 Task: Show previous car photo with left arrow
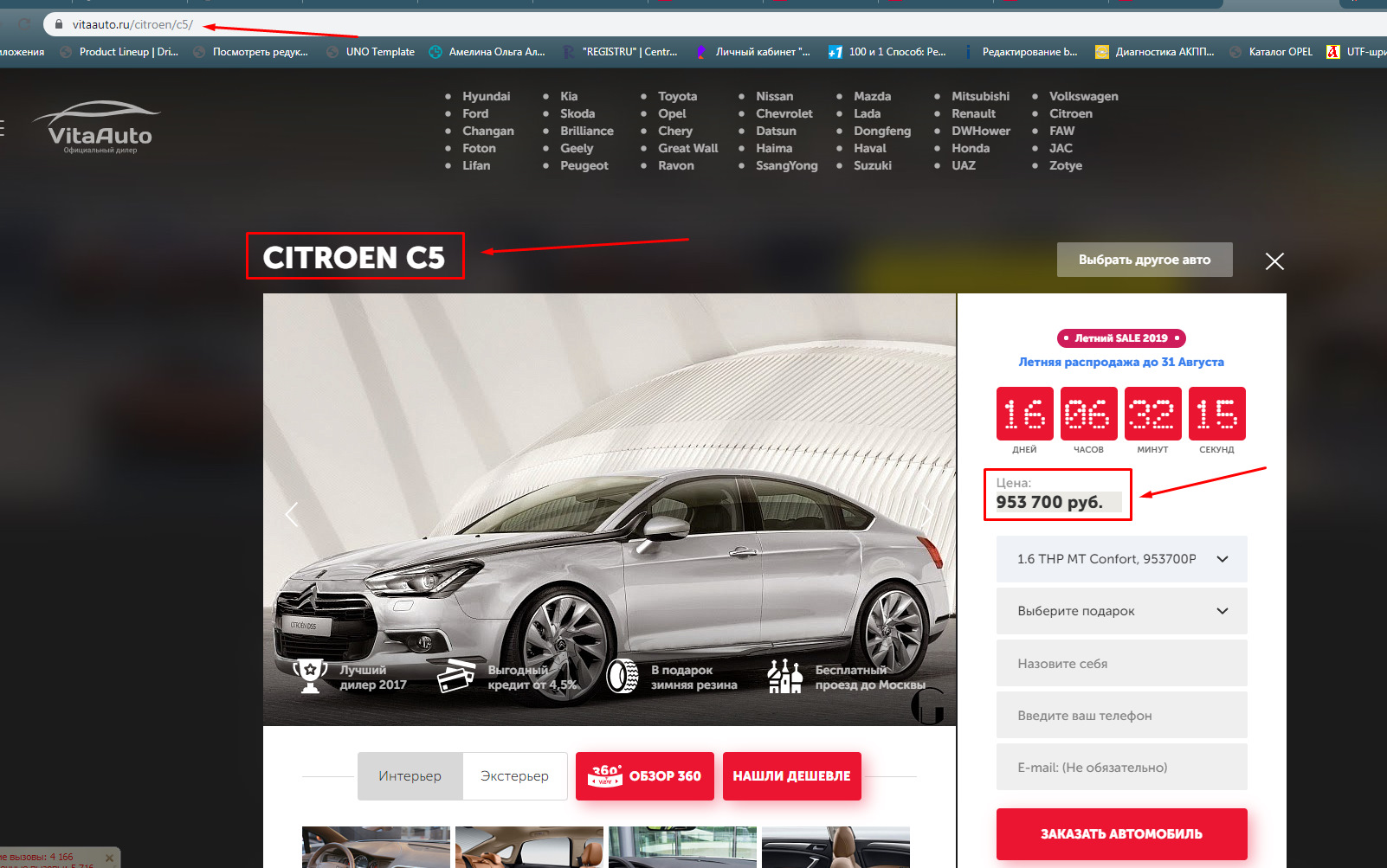pyautogui.click(x=292, y=514)
